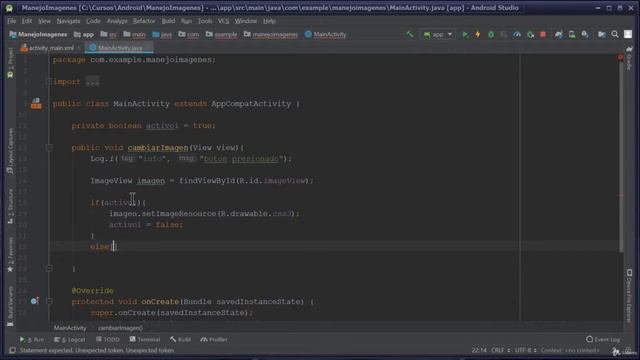This screenshot has height=360, width=640.
Task: Stop the app with the red square
Action: pyautogui.click(x=543, y=35)
